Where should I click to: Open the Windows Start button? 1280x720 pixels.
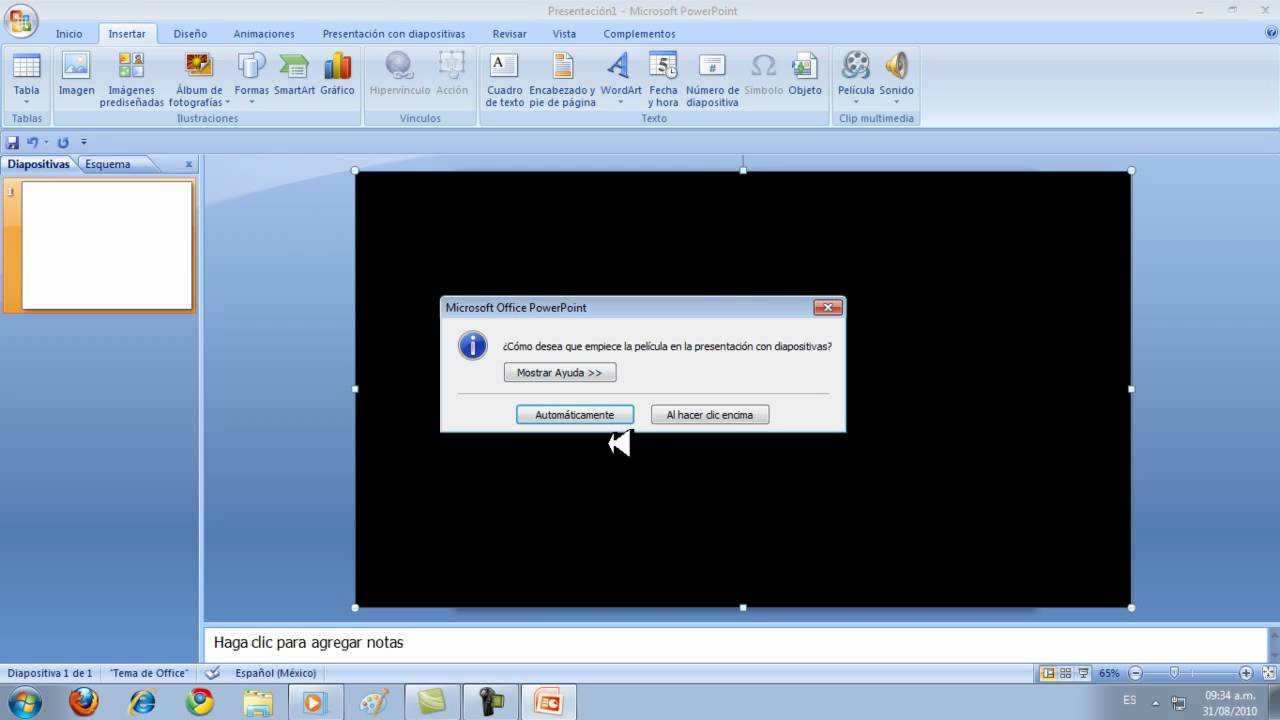[24, 702]
